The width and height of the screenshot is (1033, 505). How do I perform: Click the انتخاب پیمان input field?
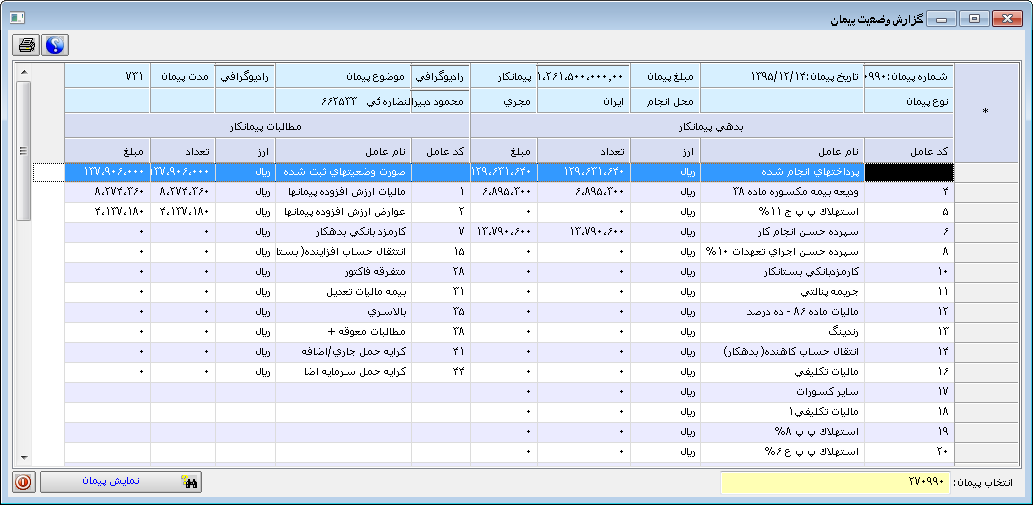pos(834,482)
